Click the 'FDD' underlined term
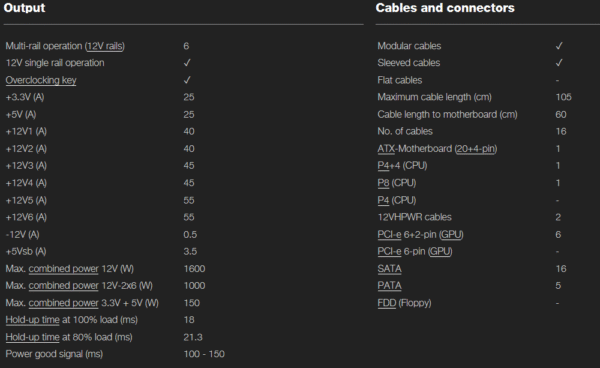The height and width of the screenshot is (368, 600). point(386,303)
